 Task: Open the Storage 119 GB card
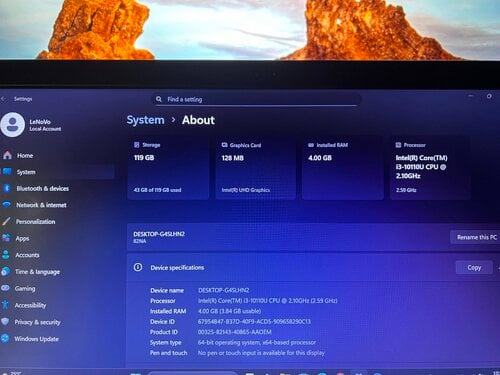168,168
